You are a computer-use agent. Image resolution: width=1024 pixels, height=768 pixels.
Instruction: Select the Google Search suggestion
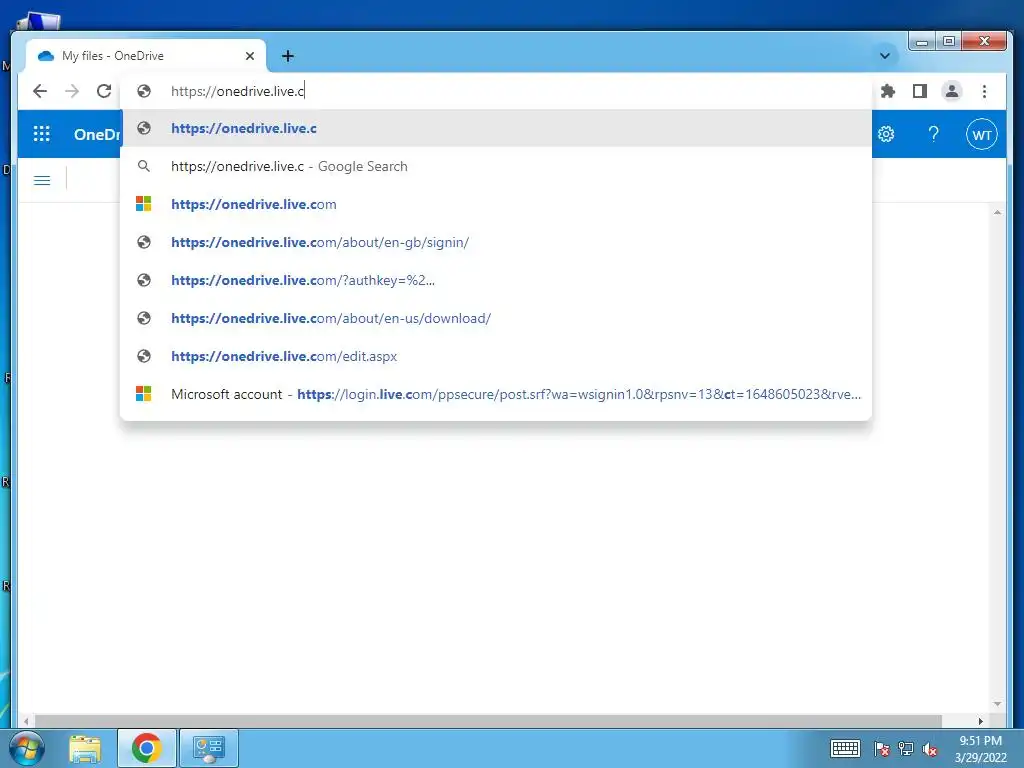pyautogui.click(x=497, y=167)
